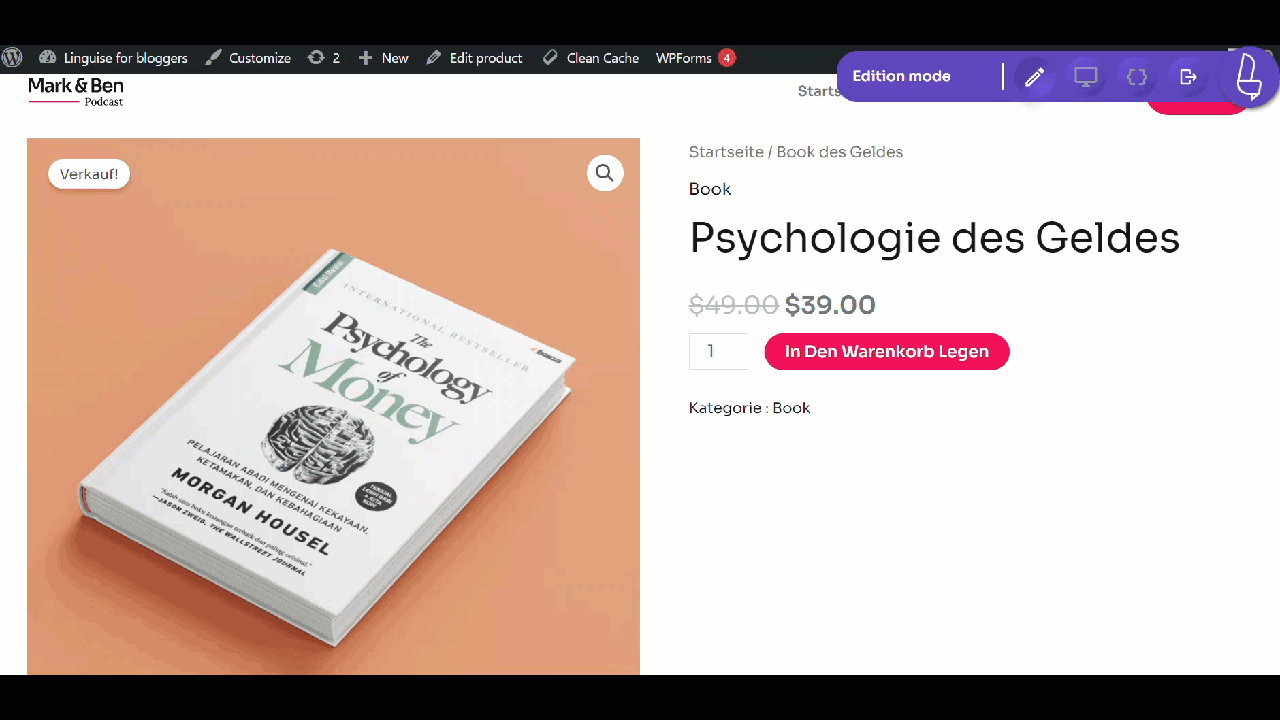Click the Verkauf! sale badge
Viewport: 1280px width, 720px height.
[89, 174]
